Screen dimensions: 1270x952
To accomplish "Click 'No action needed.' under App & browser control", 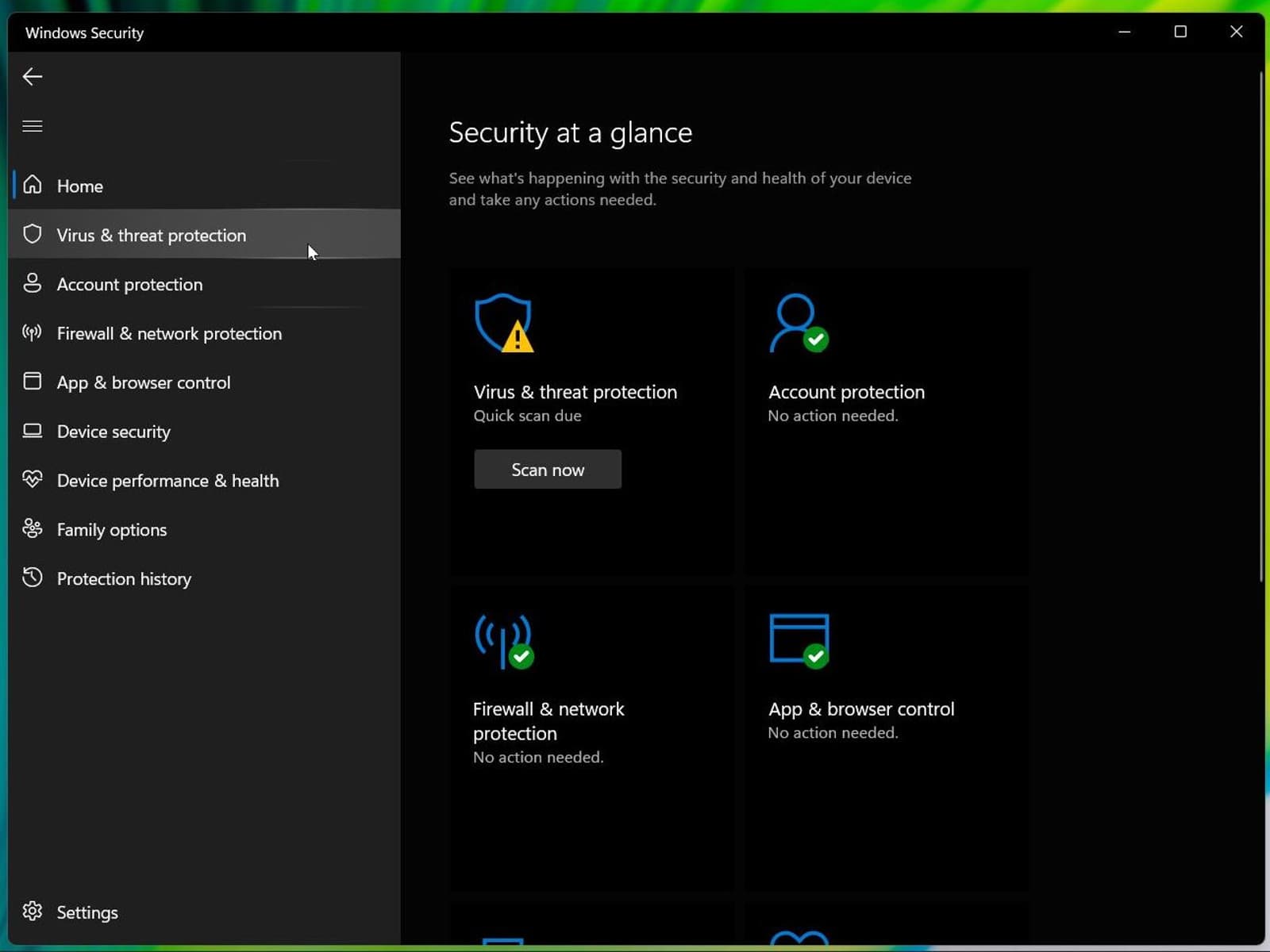I will [x=833, y=733].
